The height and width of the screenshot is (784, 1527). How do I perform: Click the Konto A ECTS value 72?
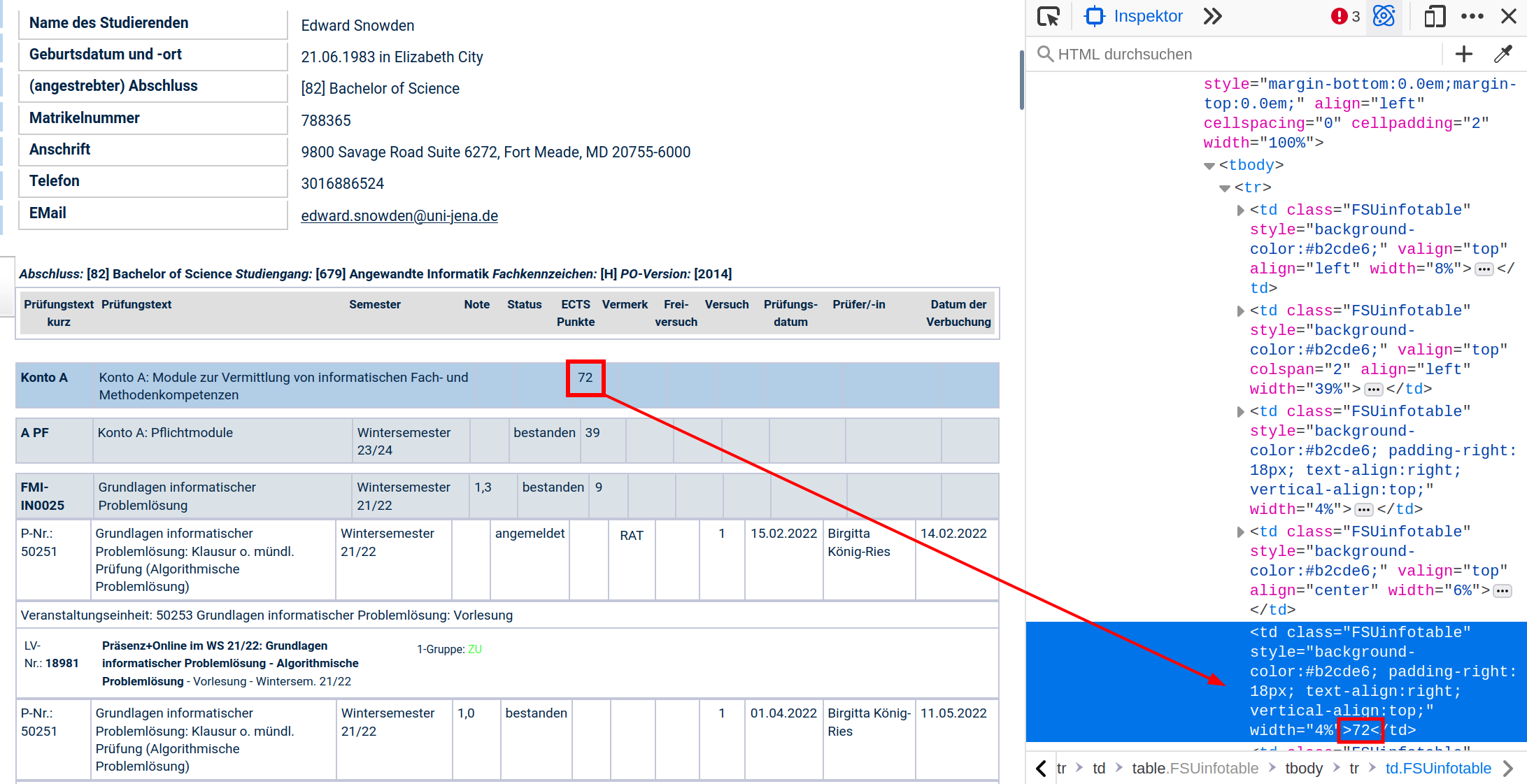point(585,378)
